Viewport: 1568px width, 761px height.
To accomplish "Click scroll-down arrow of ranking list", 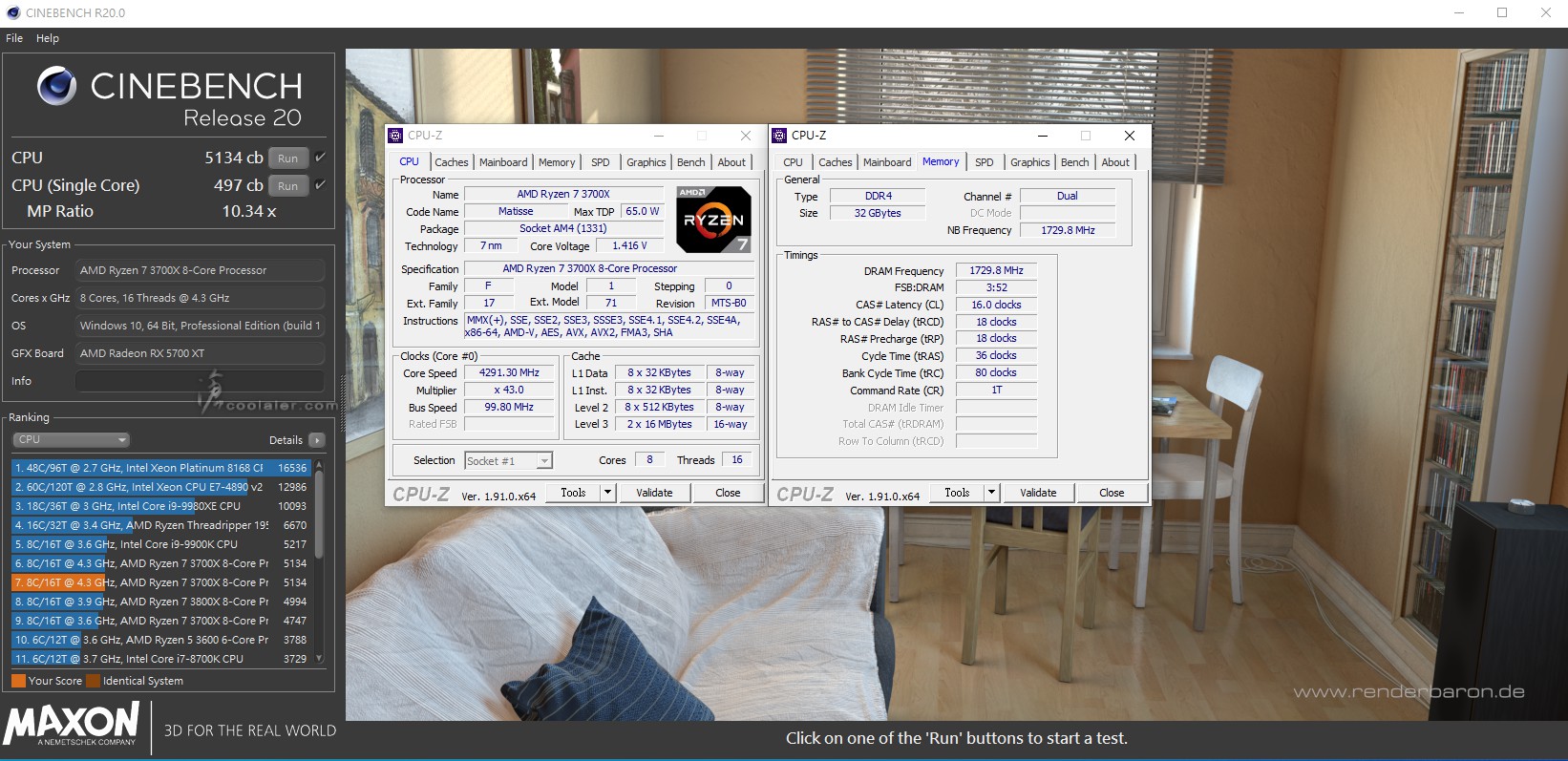I will 319,659.
